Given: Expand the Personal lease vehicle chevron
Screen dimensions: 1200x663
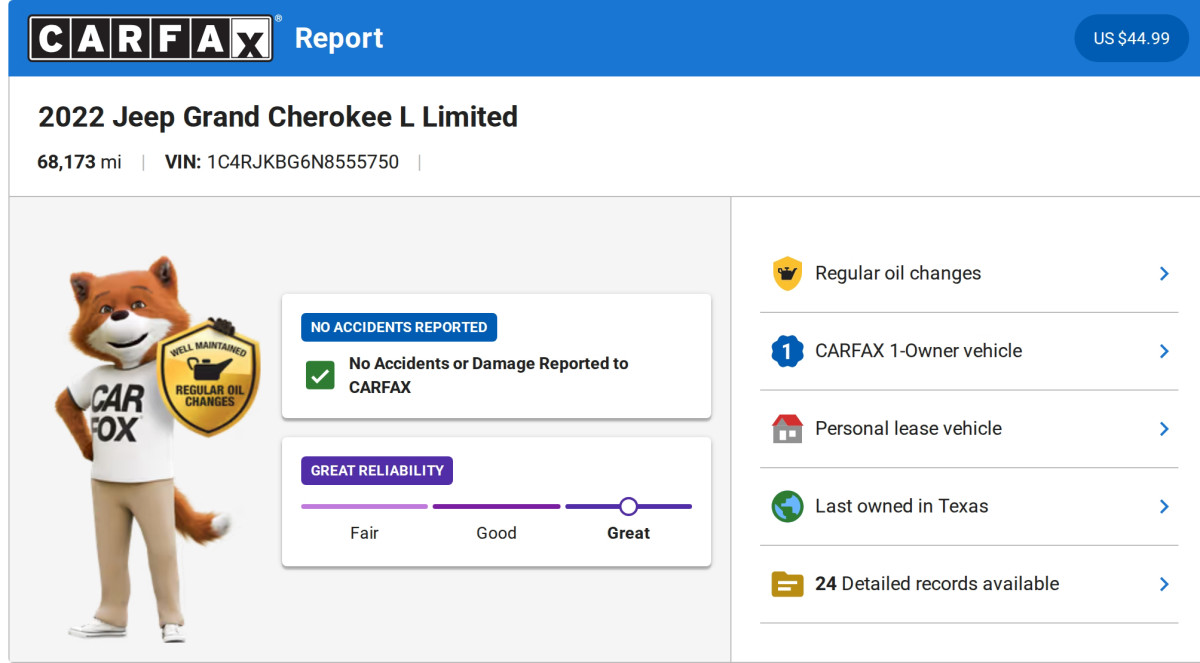Looking at the screenshot, I should (1163, 429).
